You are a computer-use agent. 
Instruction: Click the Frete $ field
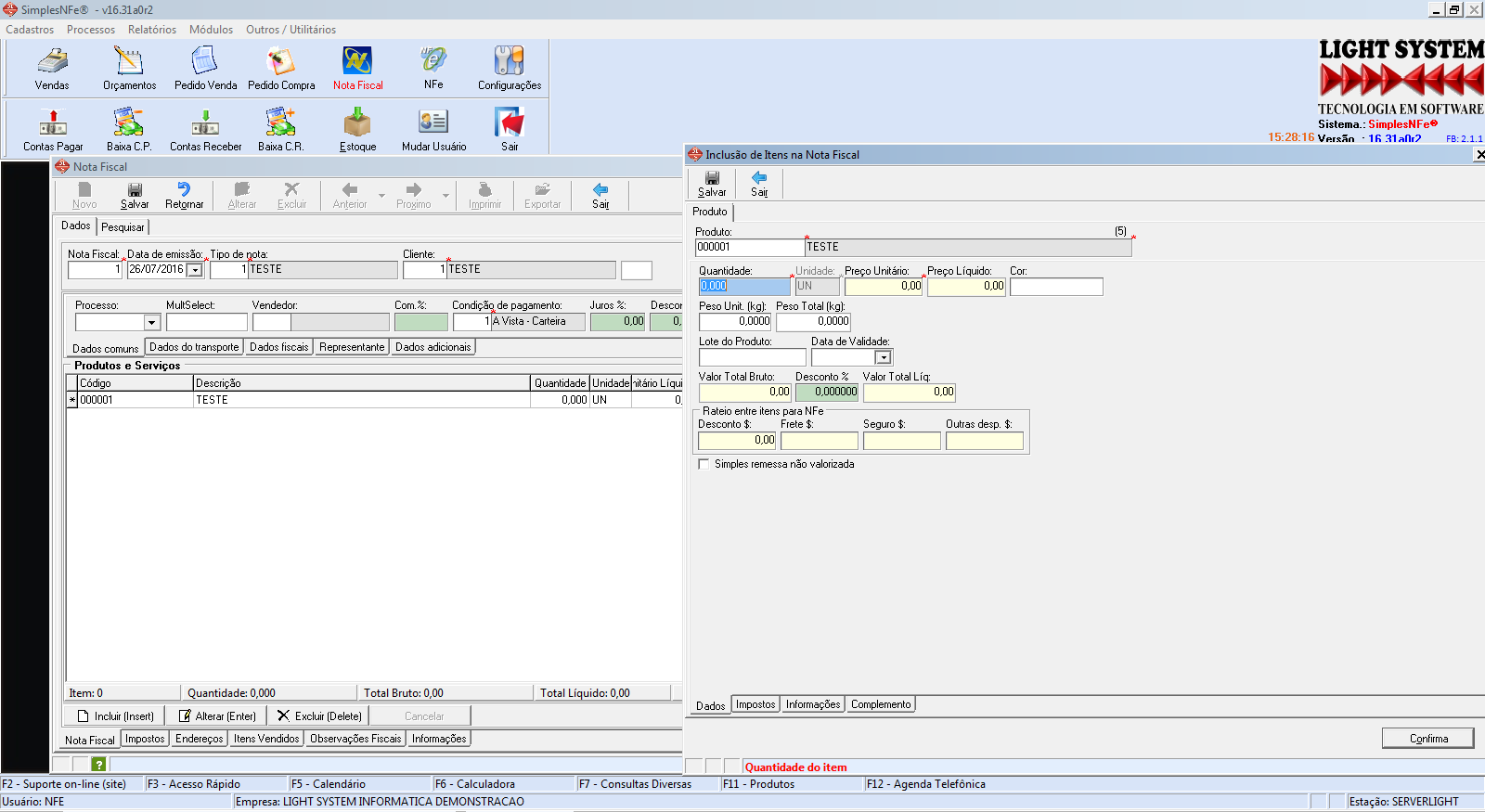tap(820, 441)
